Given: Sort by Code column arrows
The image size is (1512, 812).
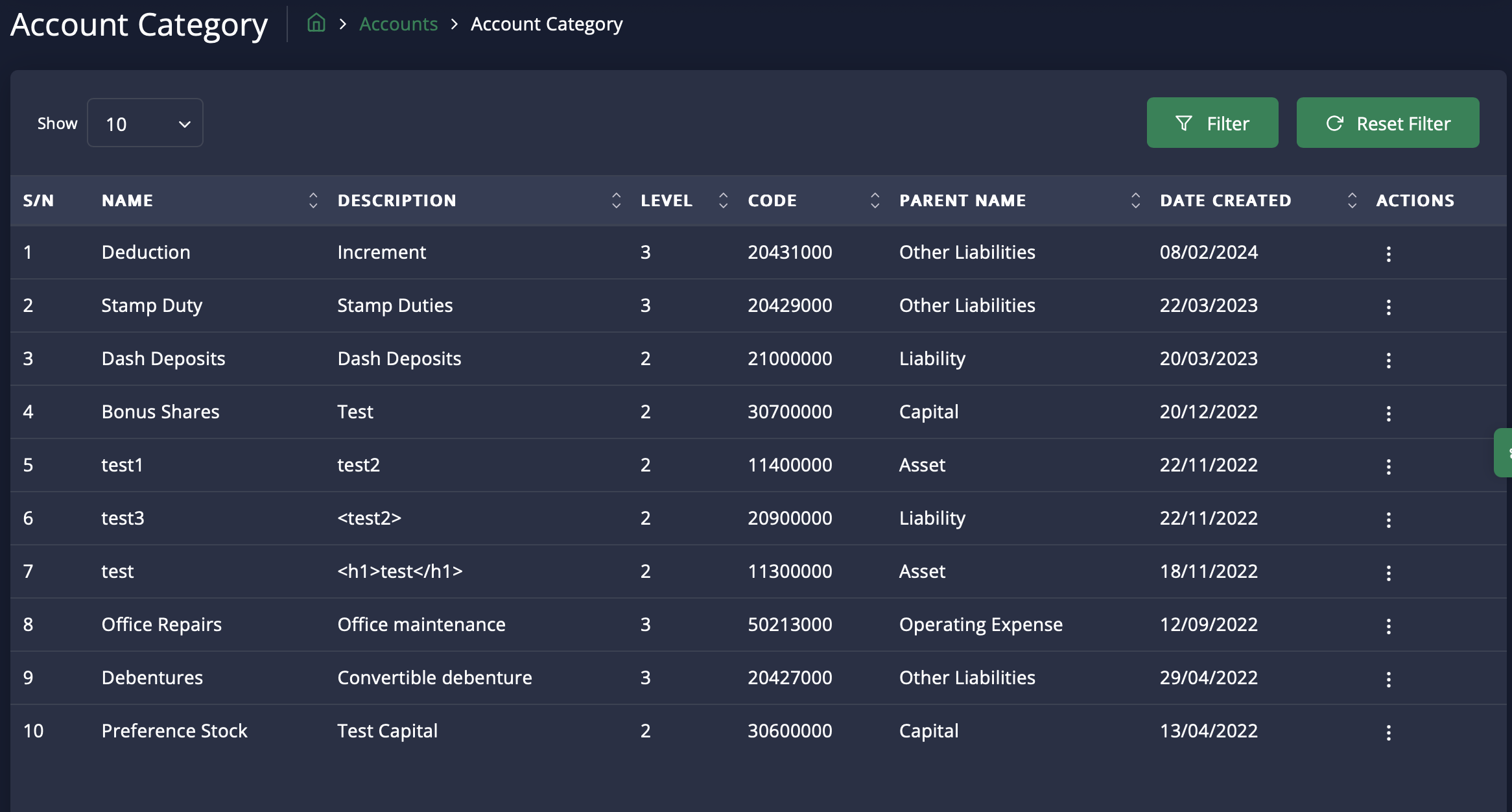Looking at the screenshot, I should [875, 200].
